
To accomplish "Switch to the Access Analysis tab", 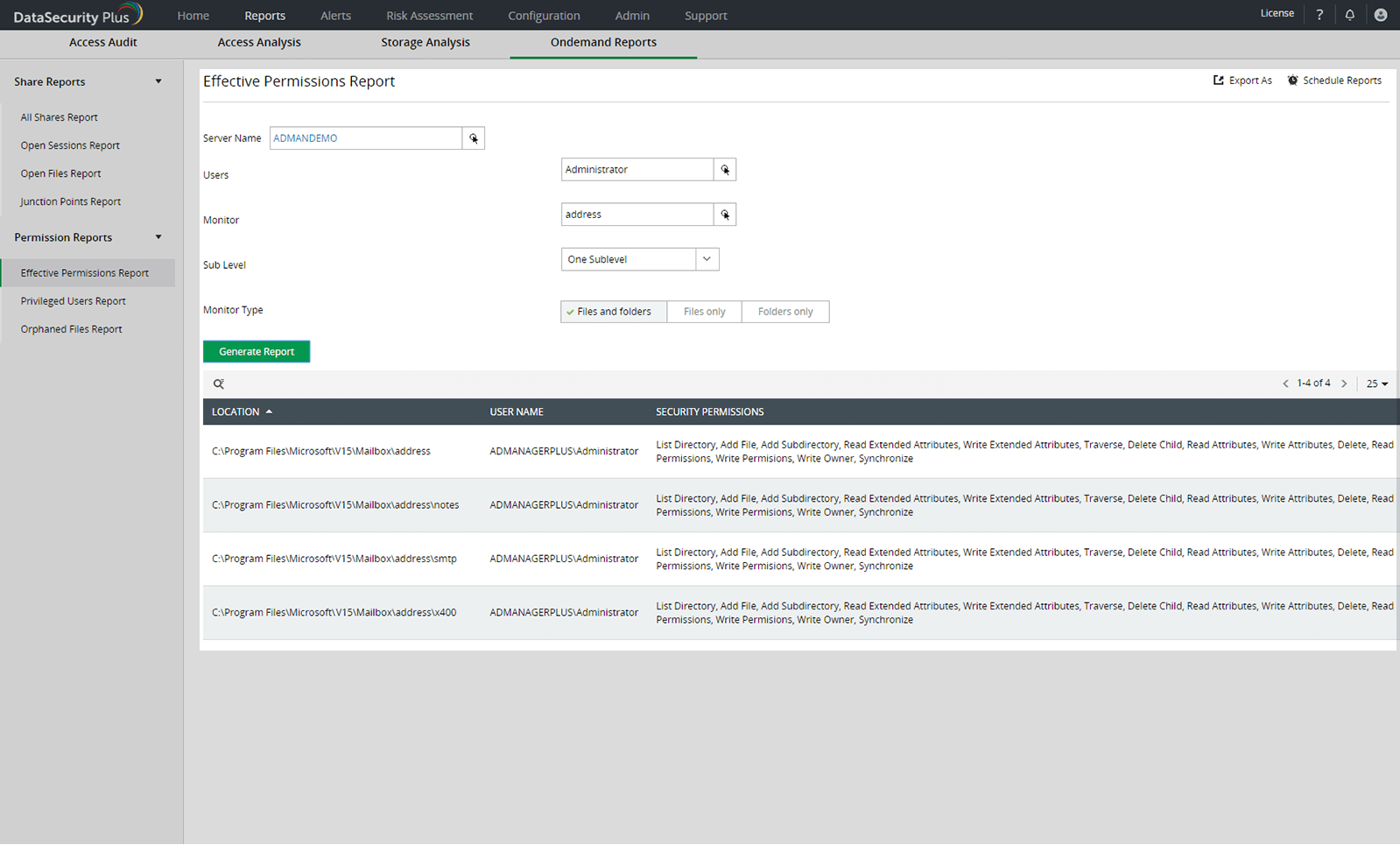I will tap(259, 42).
